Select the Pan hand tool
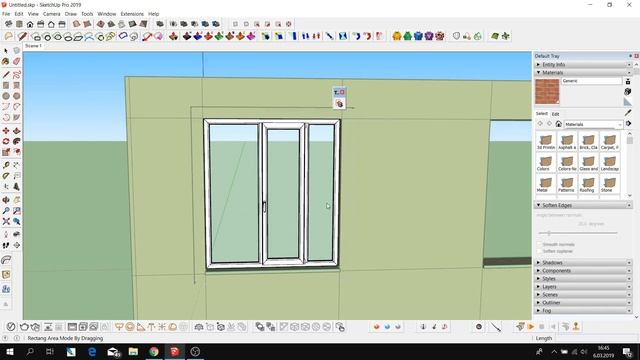This screenshot has width=640, height=360. (16, 200)
